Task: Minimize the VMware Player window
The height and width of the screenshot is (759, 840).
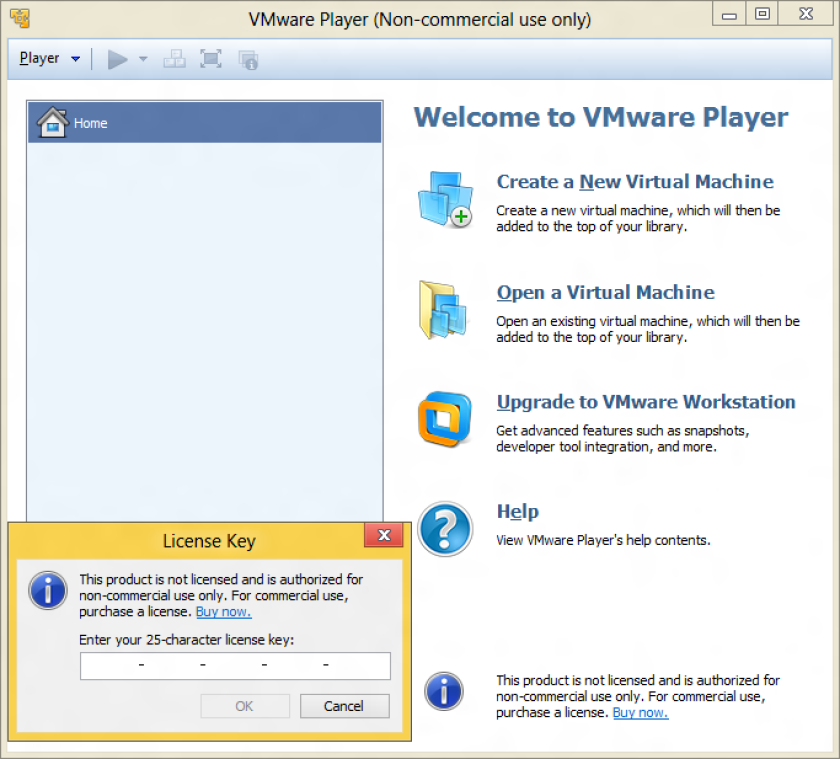Action: coord(729,14)
